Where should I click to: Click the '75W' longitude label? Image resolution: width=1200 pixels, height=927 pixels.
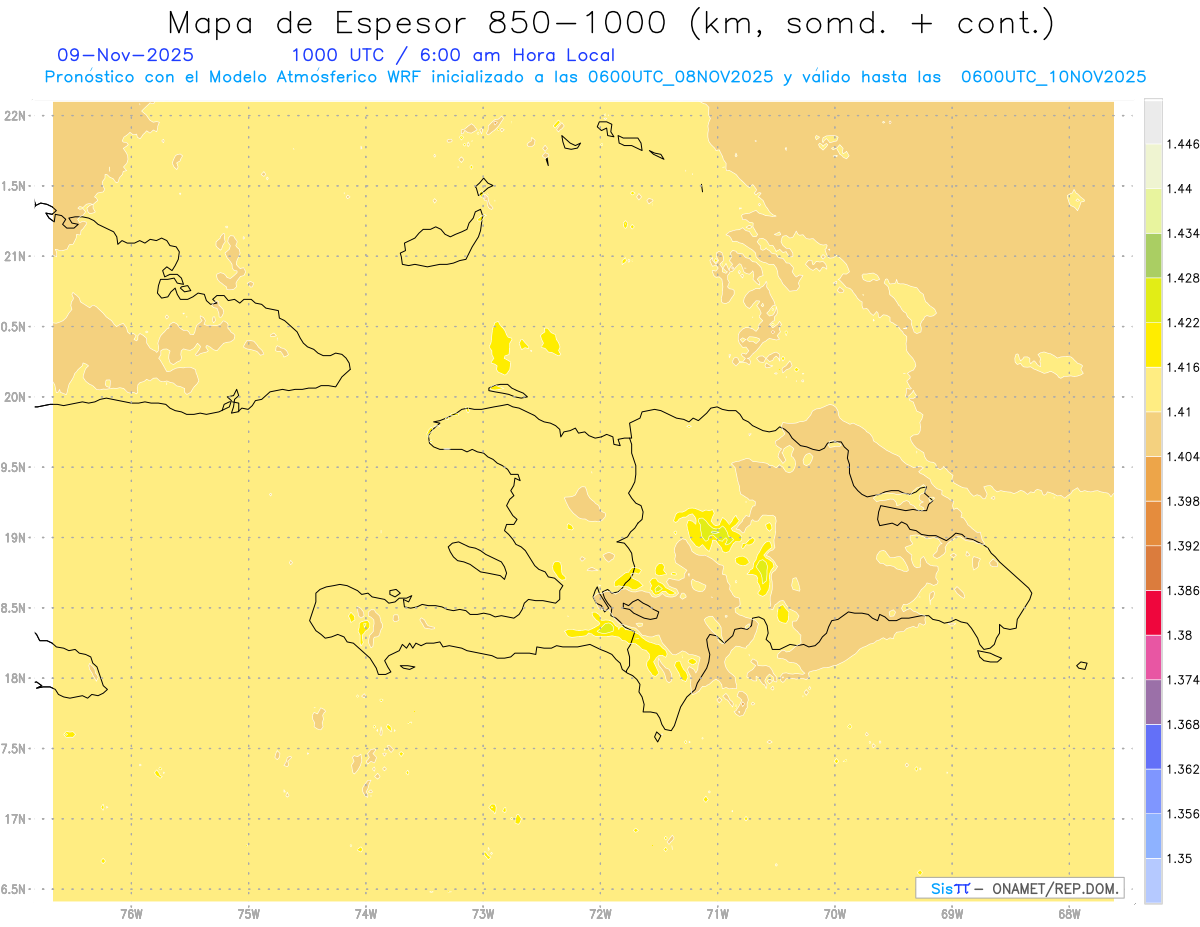coord(249,914)
